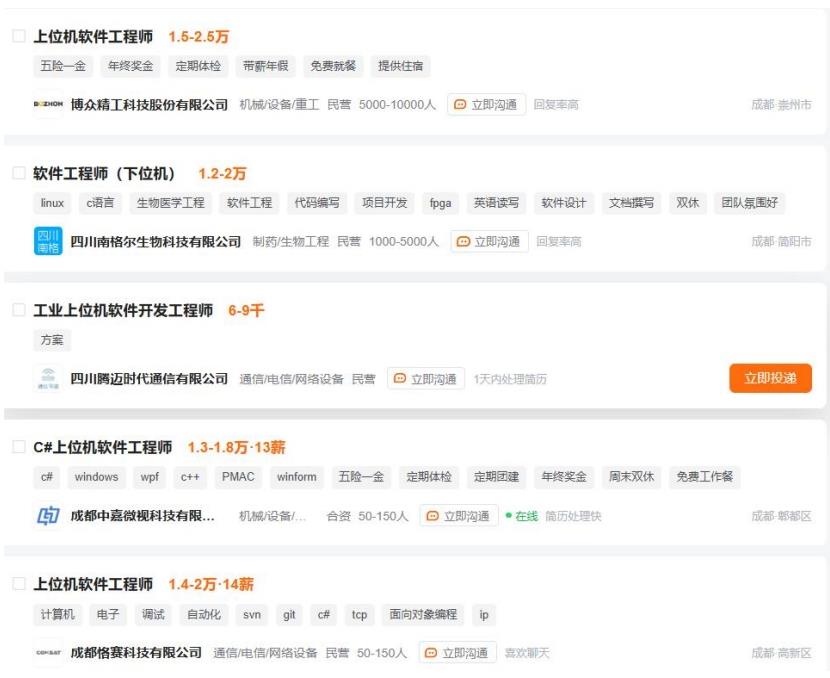The height and width of the screenshot is (678, 830).
Task: Start chat with 四川南格尔生物科技 via 立即沟通
Action: [x=489, y=241]
